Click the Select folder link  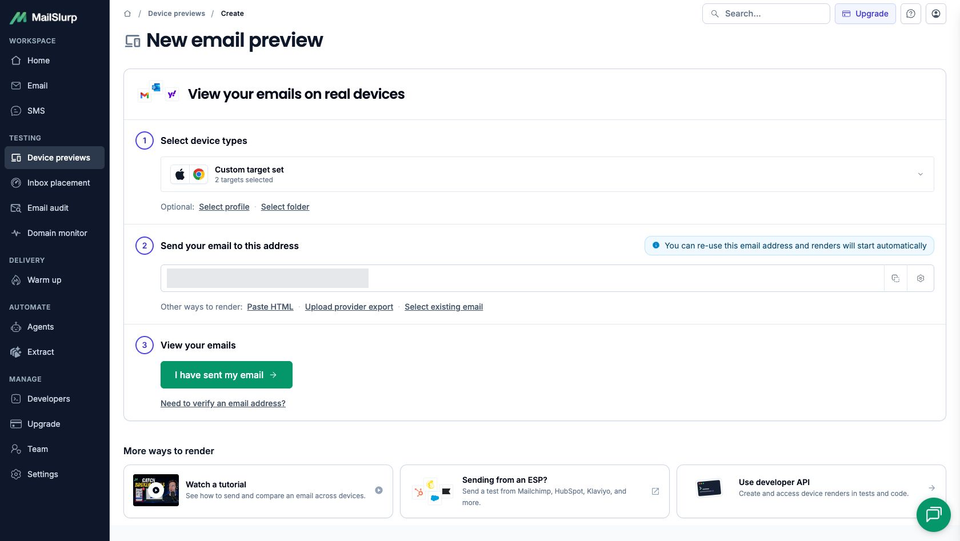point(285,207)
